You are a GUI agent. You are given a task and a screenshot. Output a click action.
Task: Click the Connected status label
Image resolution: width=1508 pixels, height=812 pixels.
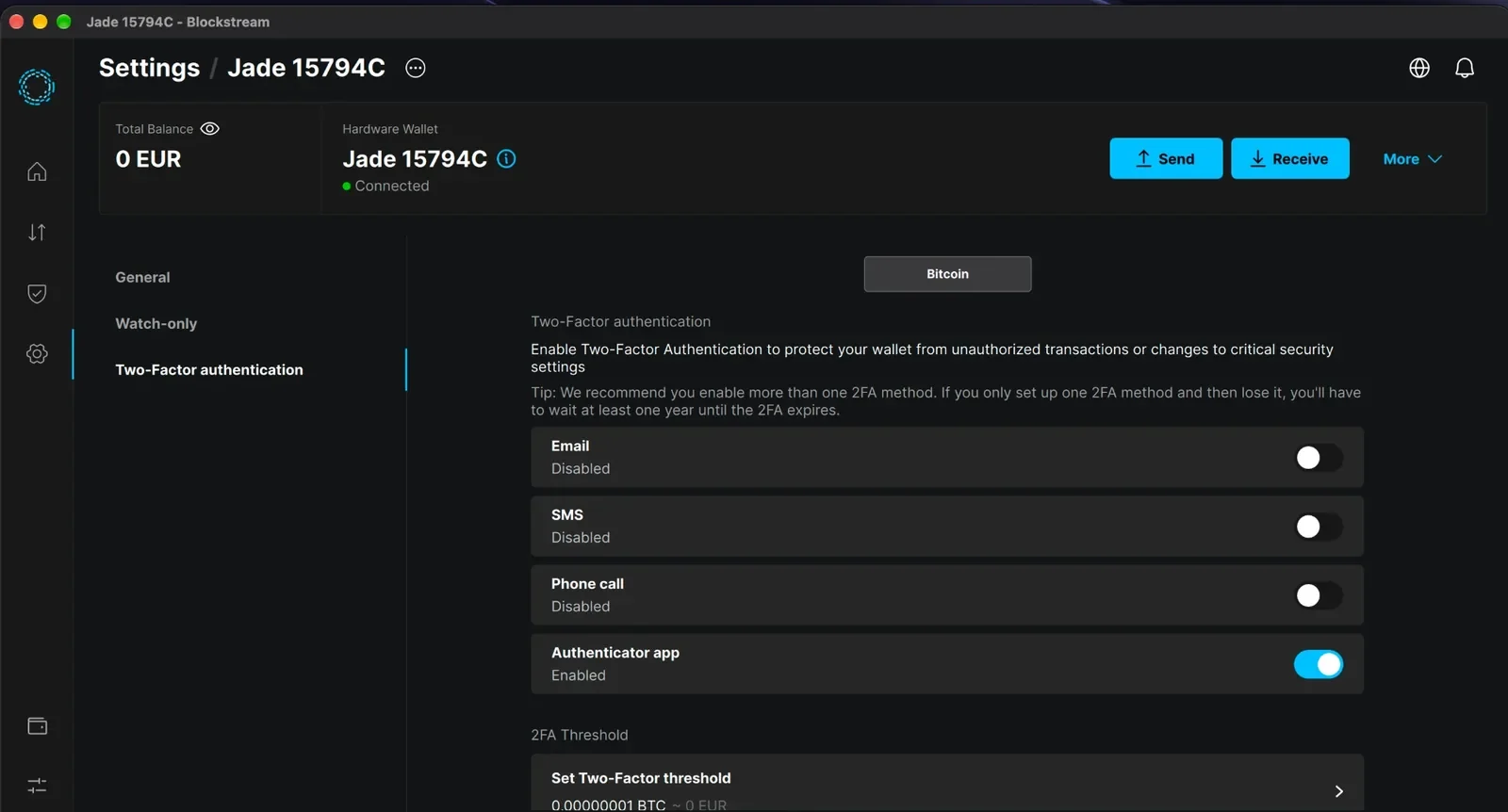tap(391, 186)
